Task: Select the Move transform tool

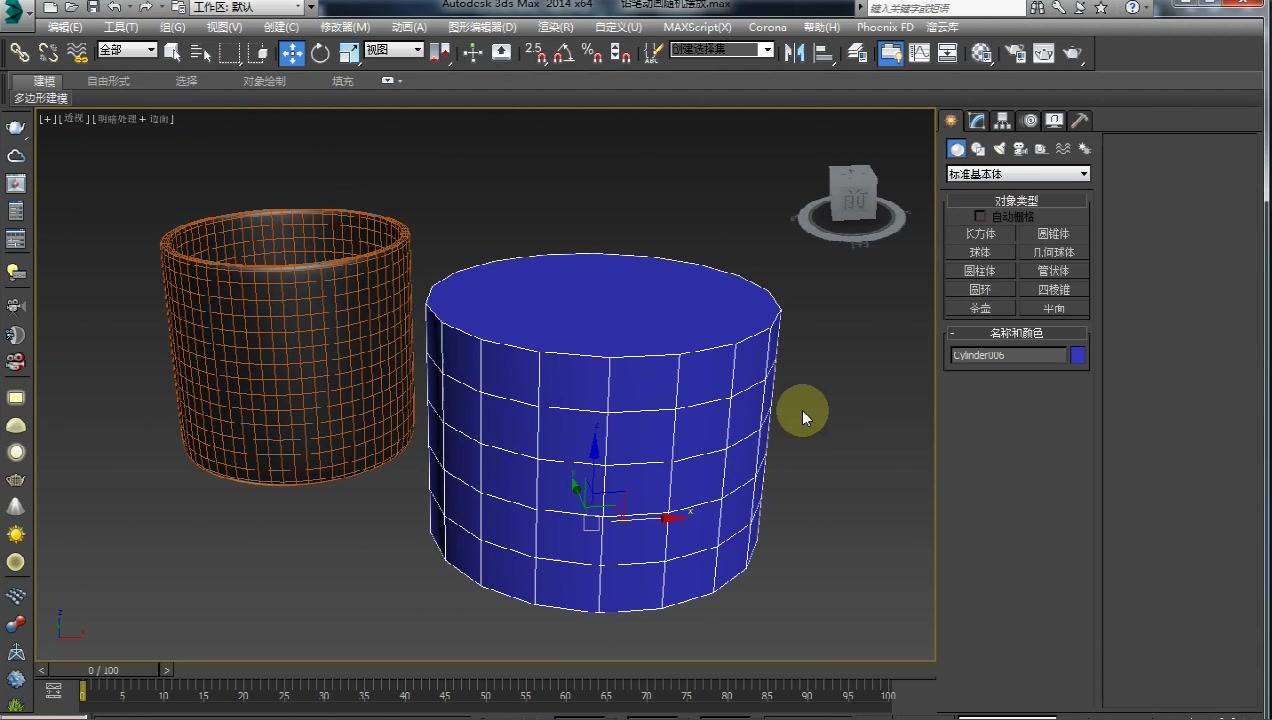Action: (291, 53)
